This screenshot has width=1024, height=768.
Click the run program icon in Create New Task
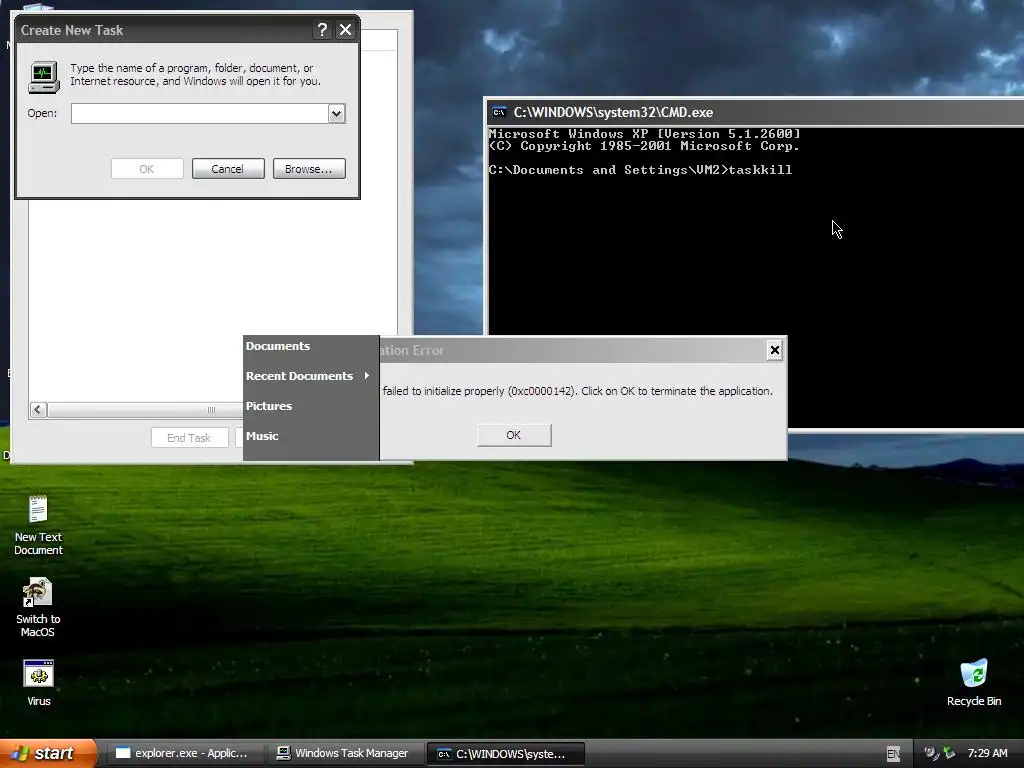click(44, 76)
